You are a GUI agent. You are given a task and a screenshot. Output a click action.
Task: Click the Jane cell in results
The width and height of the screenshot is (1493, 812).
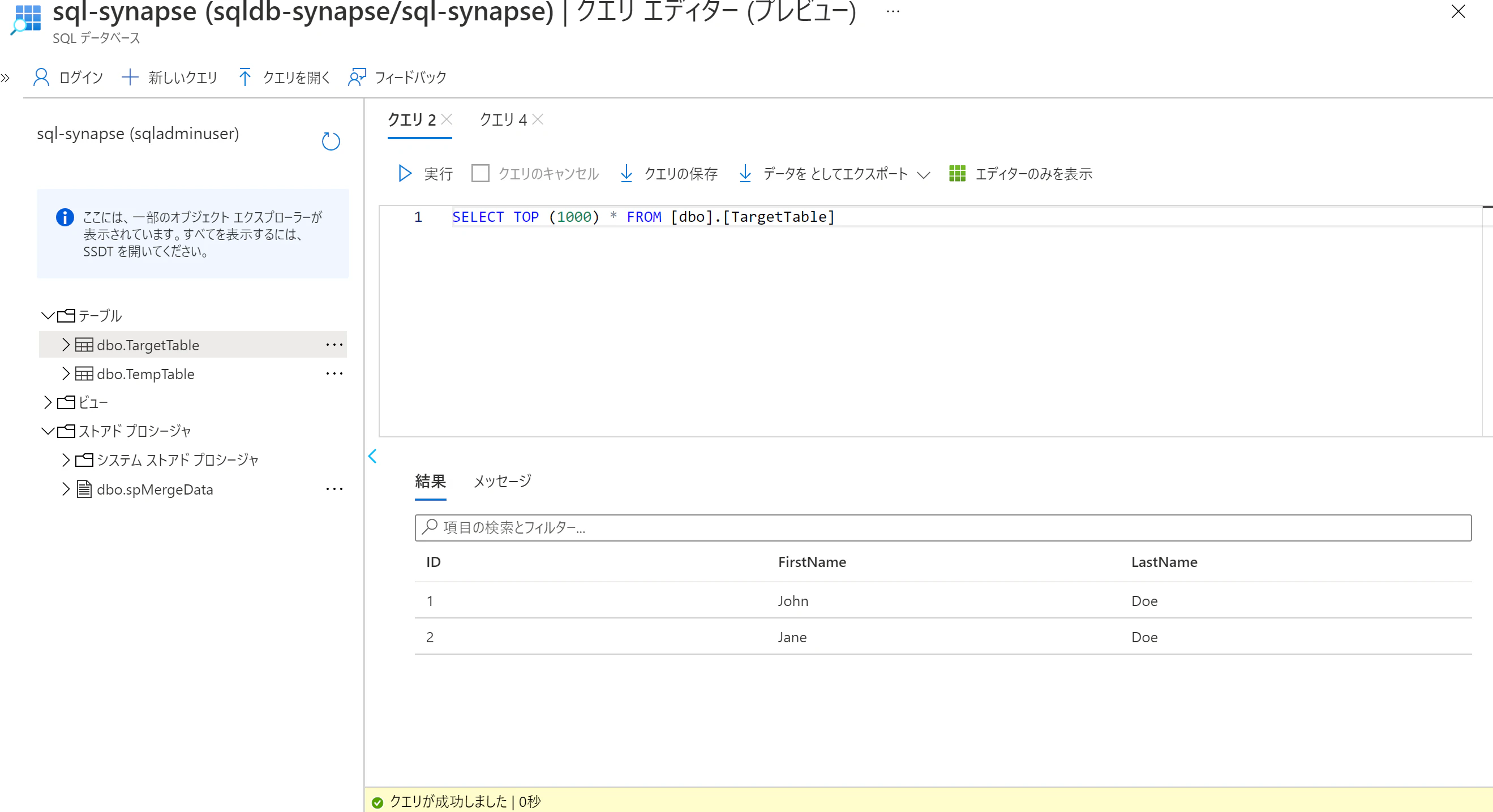792,637
